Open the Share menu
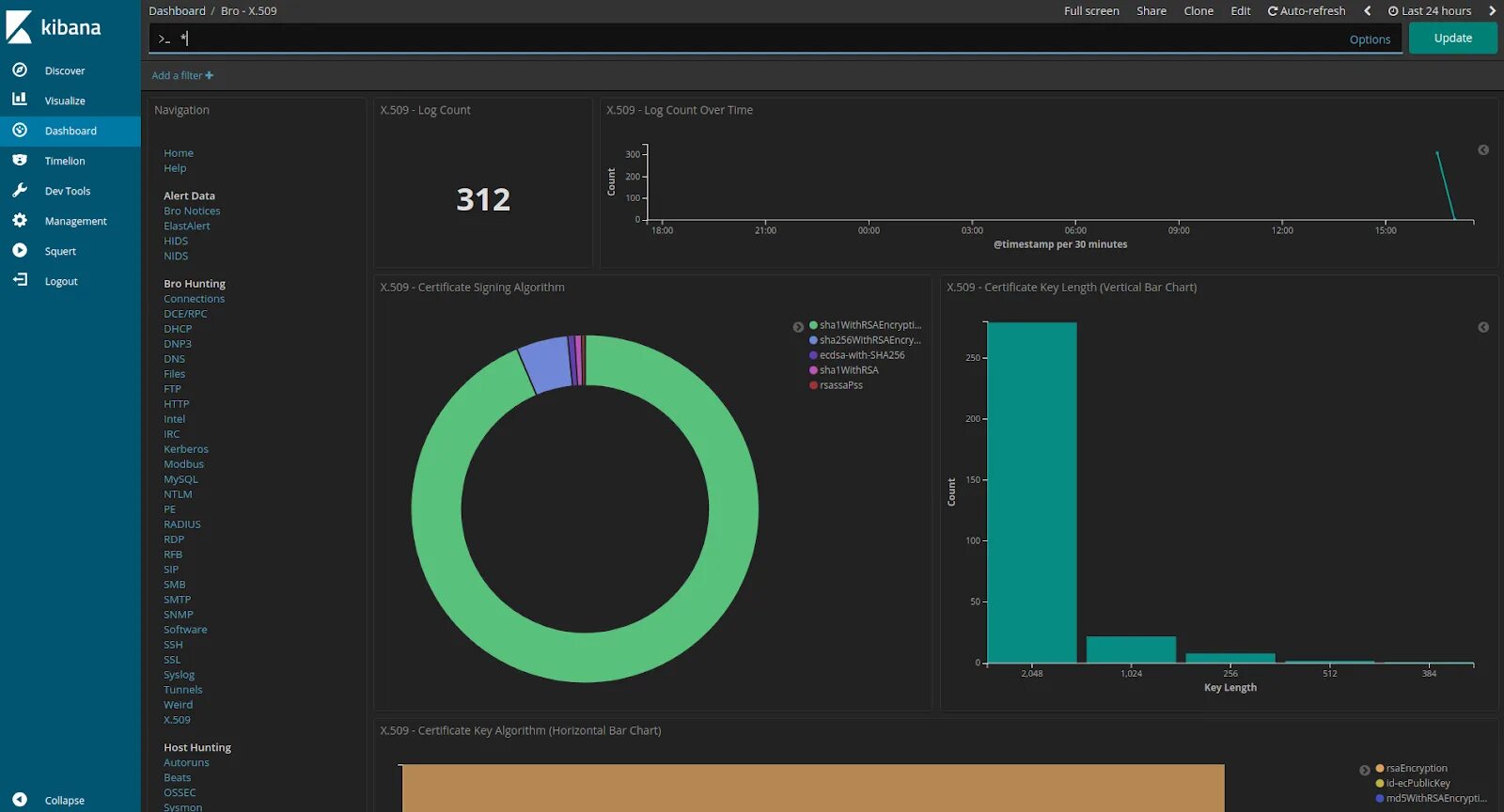Viewport: 1504px width, 812px height. coord(1151,11)
